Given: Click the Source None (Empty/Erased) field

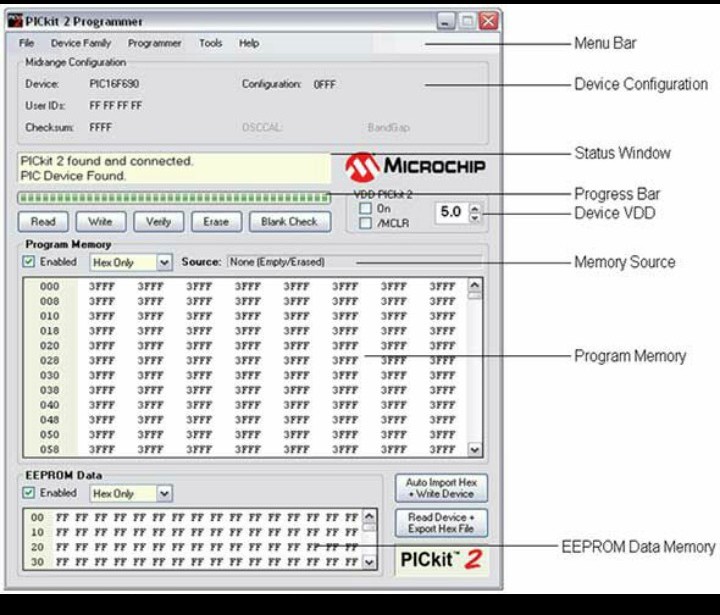Looking at the screenshot, I should pyautogui.click(x=354, y=262).
